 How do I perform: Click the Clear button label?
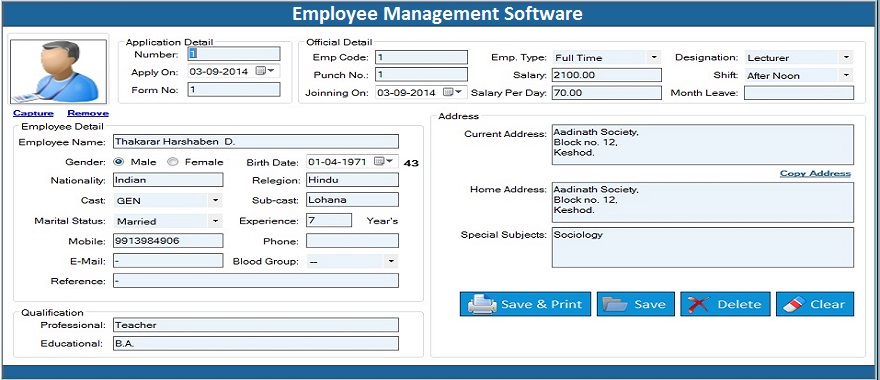pos(827,304)
